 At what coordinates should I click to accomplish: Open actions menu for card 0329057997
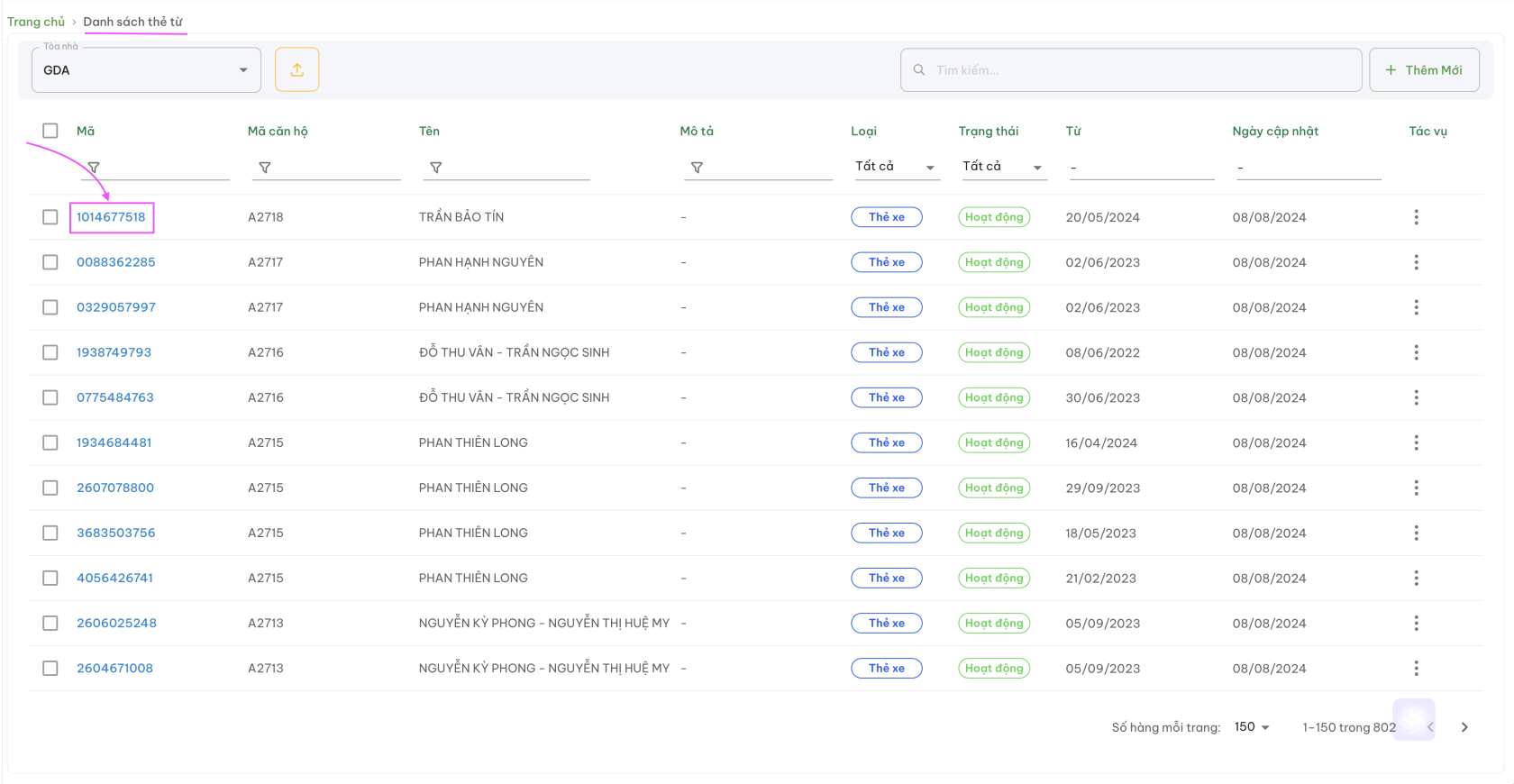point(1416,307)
